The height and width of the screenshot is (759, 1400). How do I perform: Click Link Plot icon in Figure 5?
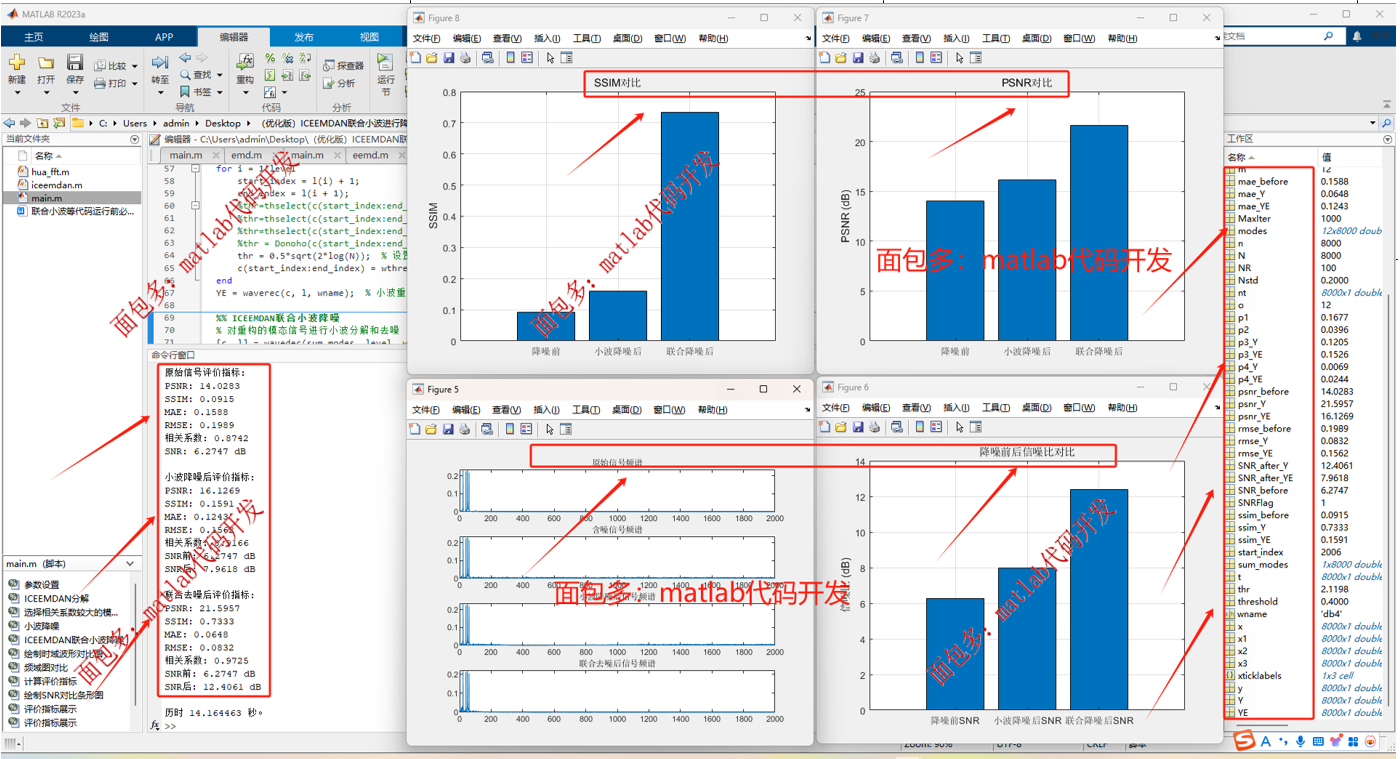486,429
